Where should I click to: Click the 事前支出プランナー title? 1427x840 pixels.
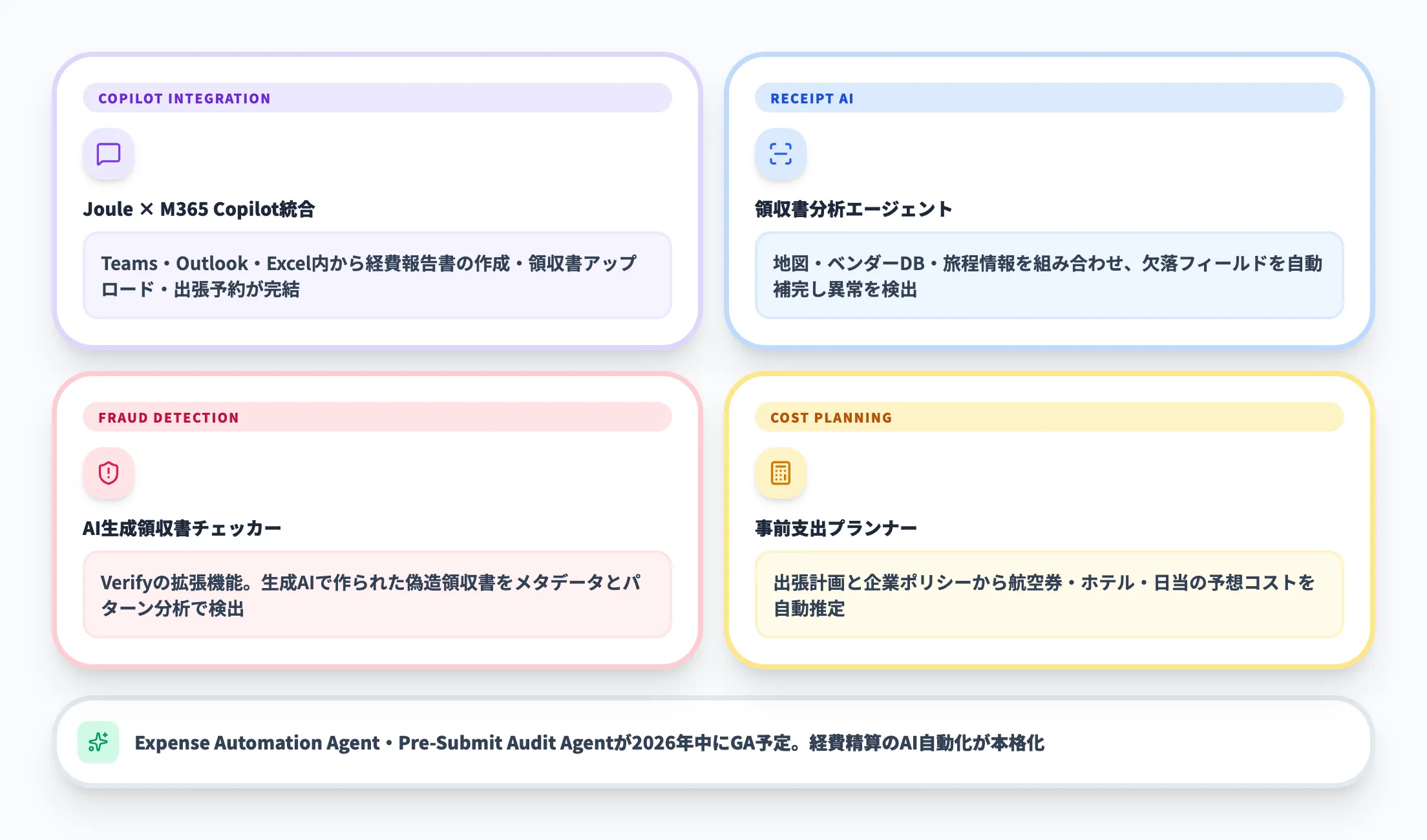[836, 528]
